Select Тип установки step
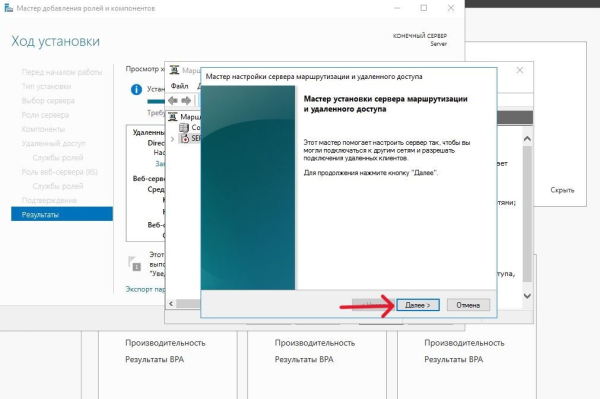 (x=46, y=86)
